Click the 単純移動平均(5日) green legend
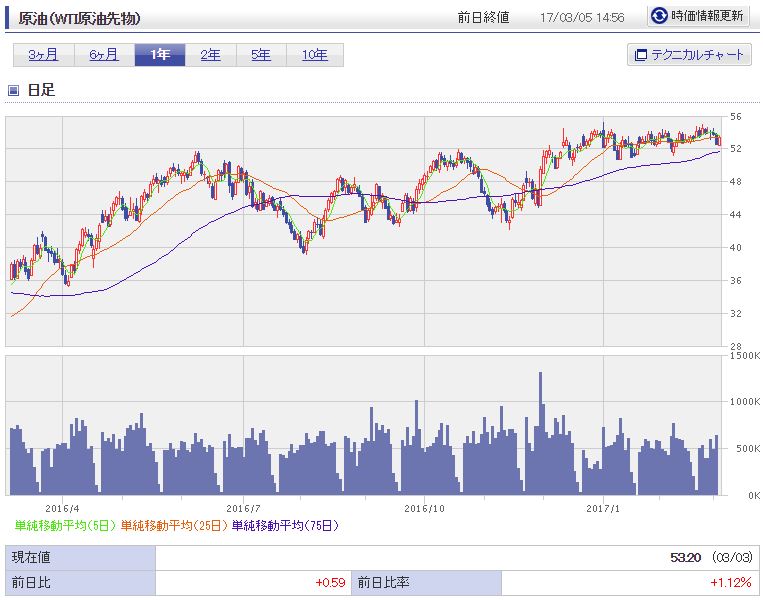The image size is (763, 600). tap(66, 526)
